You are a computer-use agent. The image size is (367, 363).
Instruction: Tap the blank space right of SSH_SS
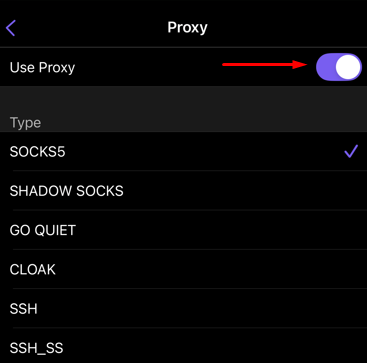(215, 347)
